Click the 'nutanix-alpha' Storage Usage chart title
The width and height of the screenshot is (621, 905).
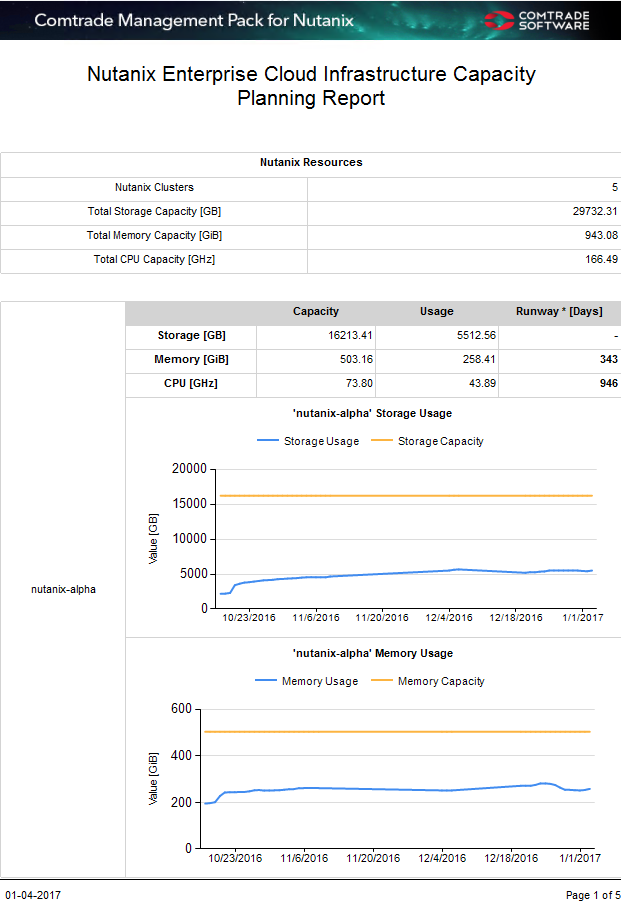[x=372, y=413]
